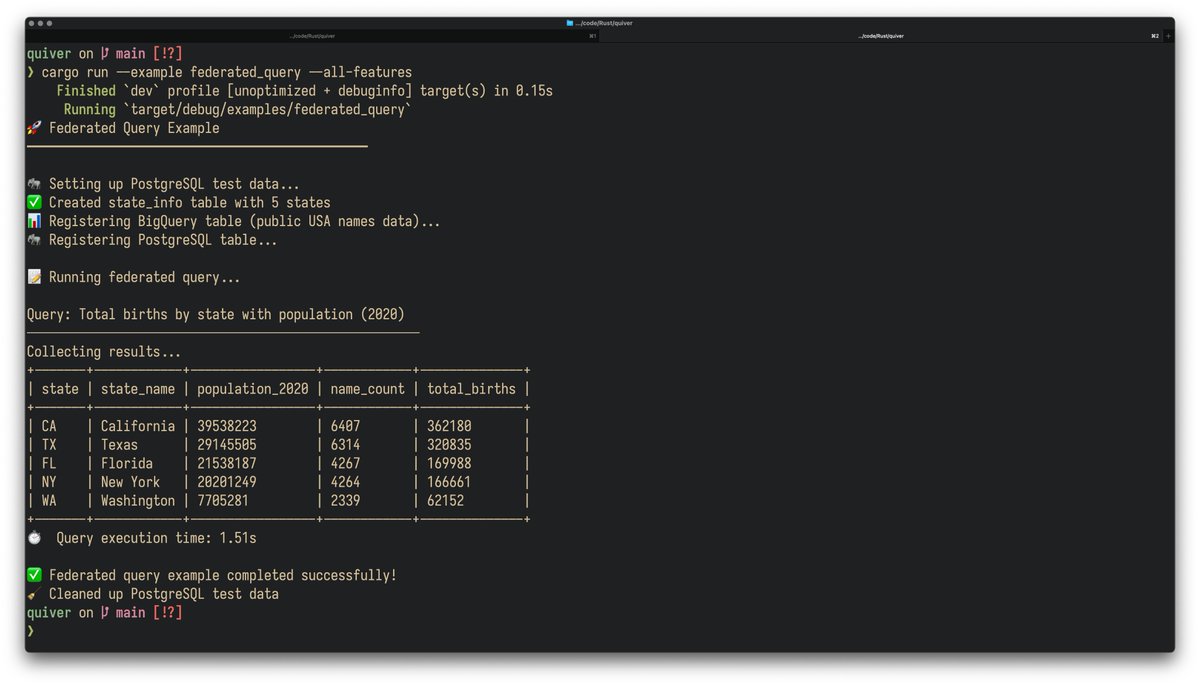
Task: Open a new tab with the plus button
Action: point(1168,36)
